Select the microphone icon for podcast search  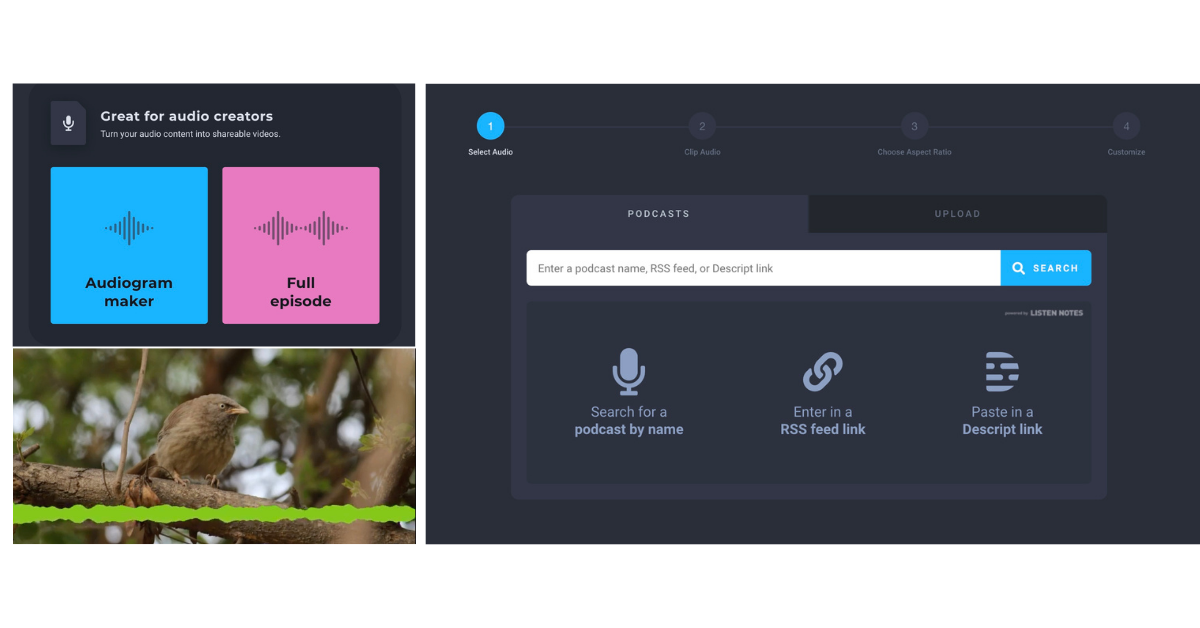(x=628, y=372)
